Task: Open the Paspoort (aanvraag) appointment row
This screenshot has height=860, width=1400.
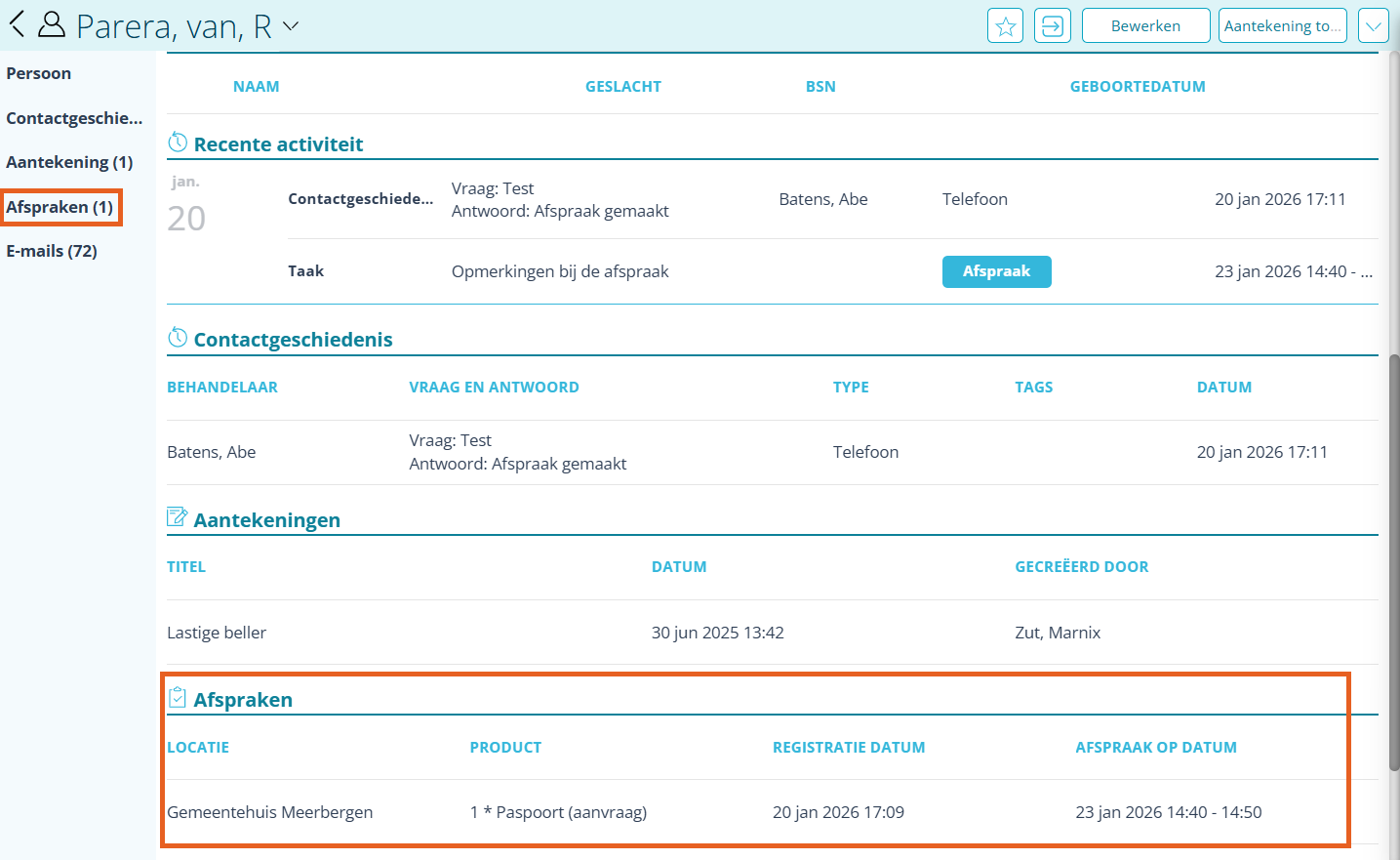Action: coord(558,812)
